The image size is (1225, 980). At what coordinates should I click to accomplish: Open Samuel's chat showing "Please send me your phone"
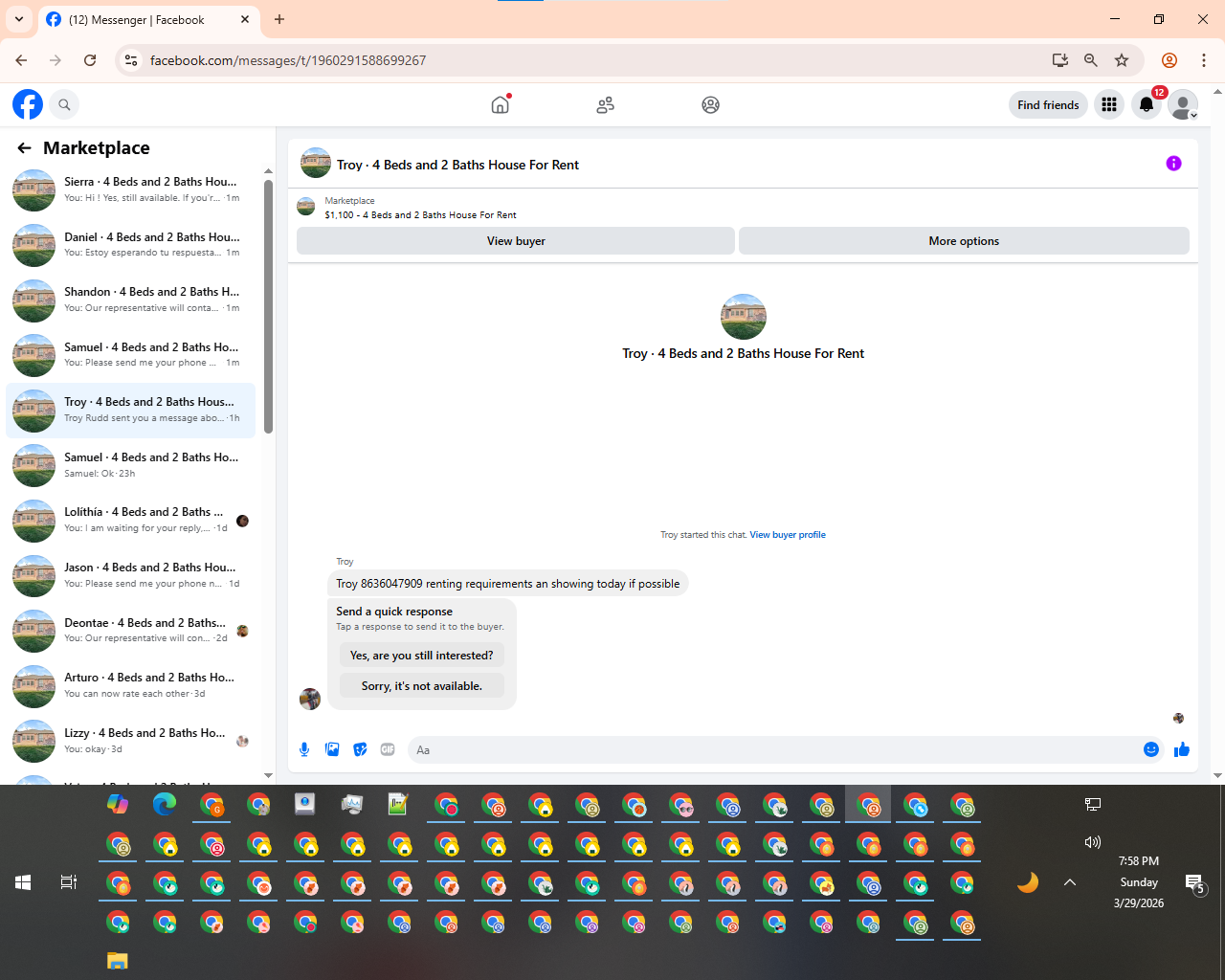[131, 355]
